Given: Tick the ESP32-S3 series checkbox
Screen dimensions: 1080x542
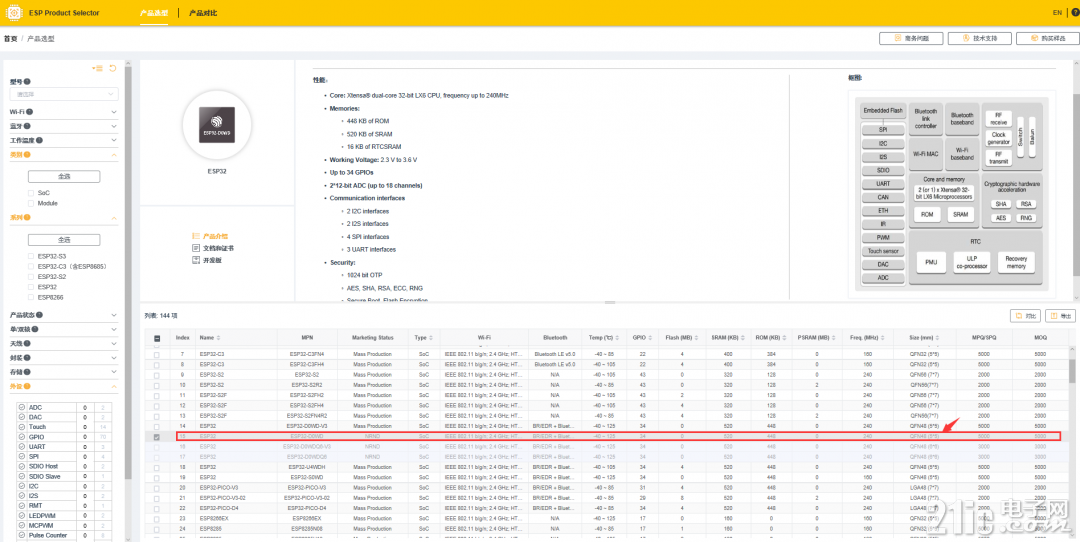Looking at the screenshot, I should point(31,256).
